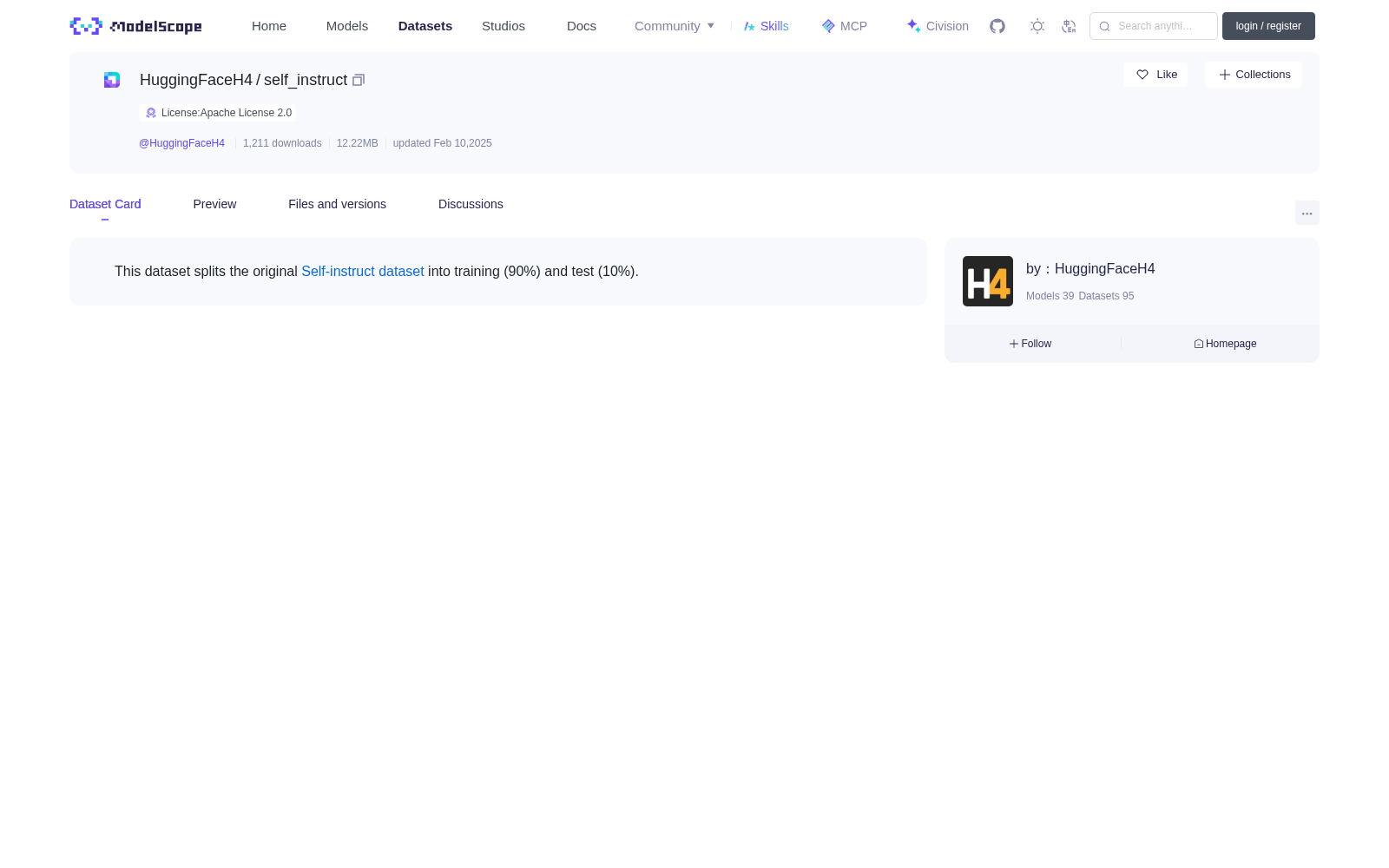1389x868 pixels.
Task: Click the MCP diamond icon
Action: coord(828,26)
